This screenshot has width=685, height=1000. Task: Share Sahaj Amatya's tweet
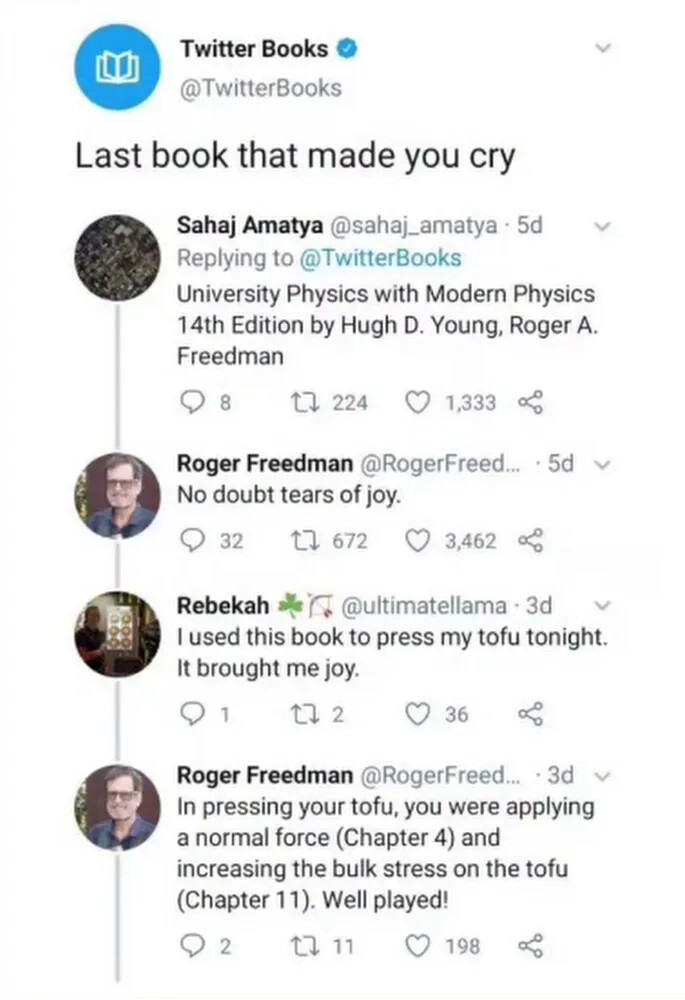tap(530, 403)
